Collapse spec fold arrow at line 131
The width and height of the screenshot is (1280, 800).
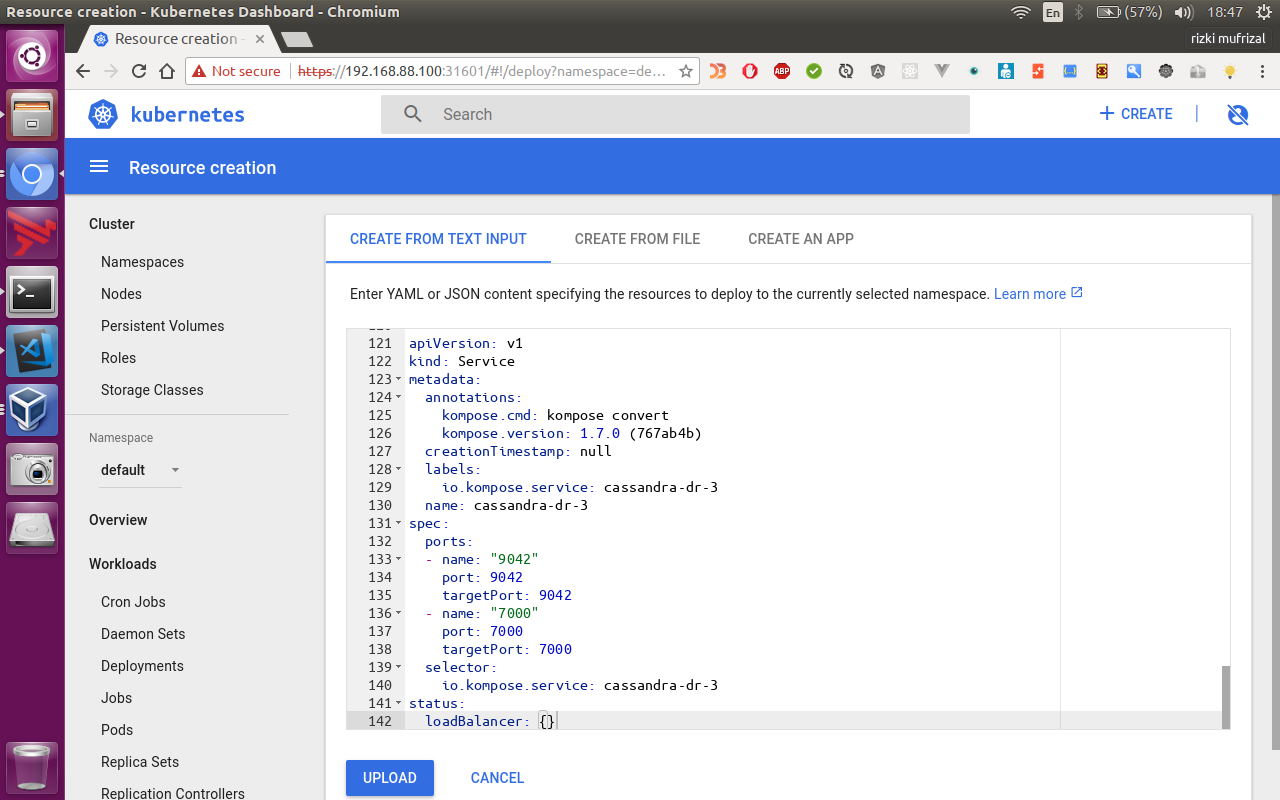[x=399, y=524]
